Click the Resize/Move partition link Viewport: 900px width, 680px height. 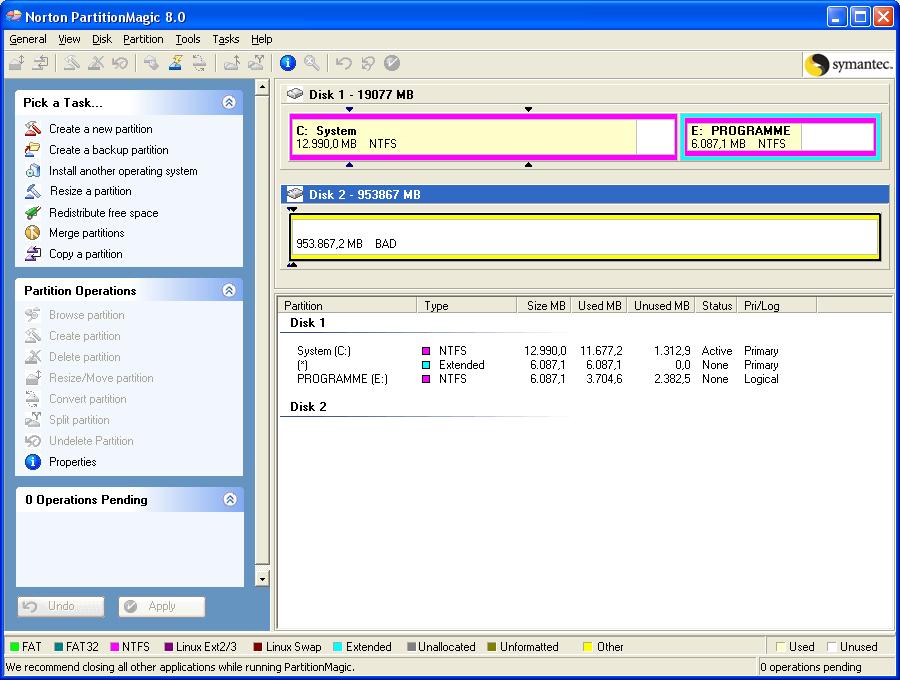(101, 378)
